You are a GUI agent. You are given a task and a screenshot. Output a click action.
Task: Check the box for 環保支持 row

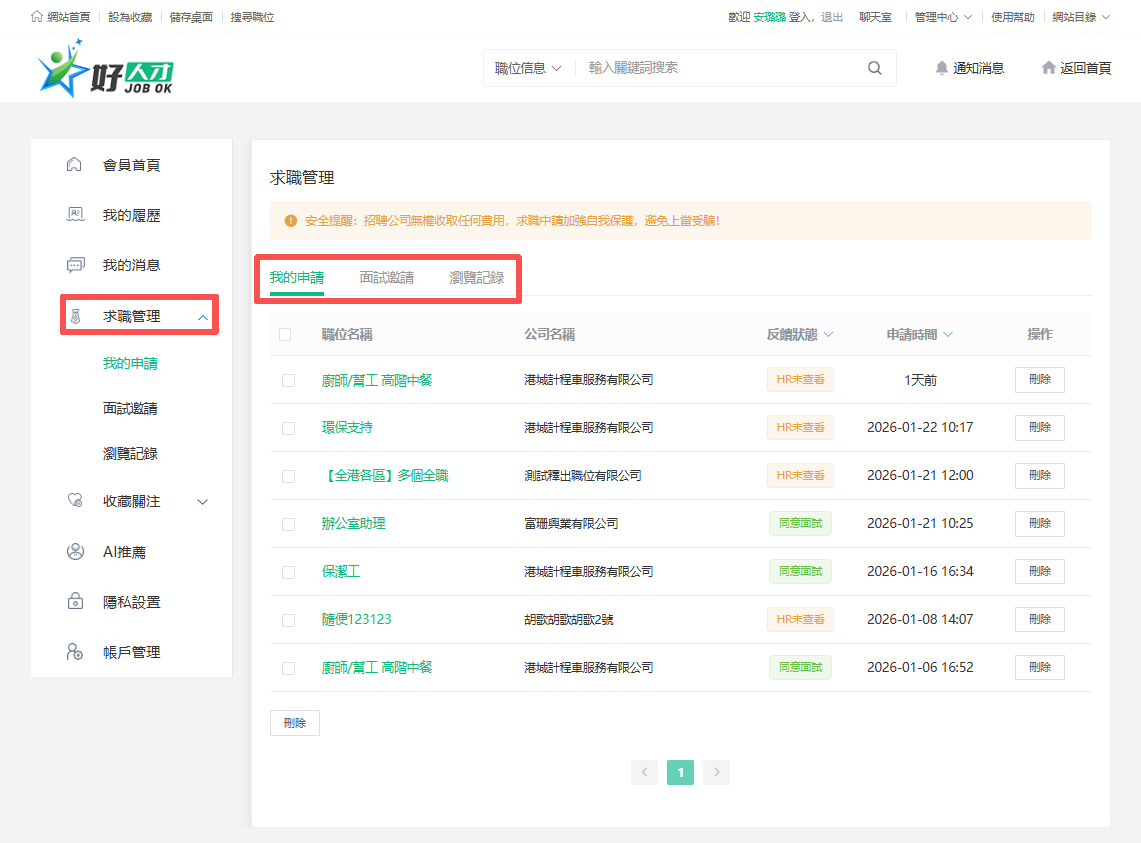288,428
